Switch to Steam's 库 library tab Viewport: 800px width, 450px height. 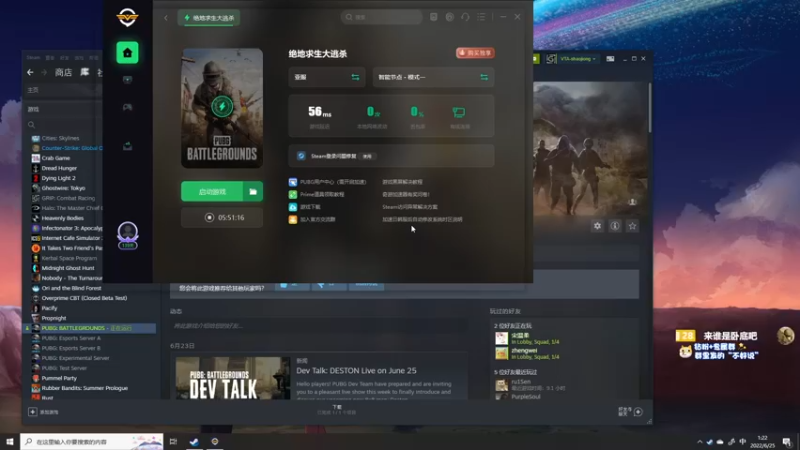85,72
